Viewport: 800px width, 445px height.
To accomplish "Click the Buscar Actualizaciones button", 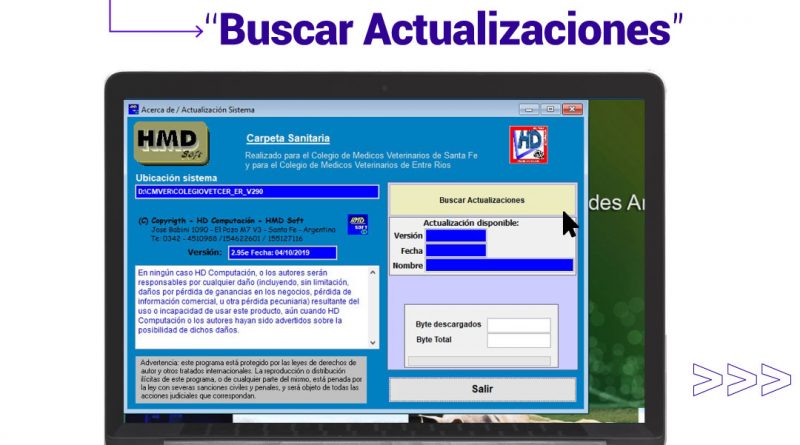I will (482, 200).
